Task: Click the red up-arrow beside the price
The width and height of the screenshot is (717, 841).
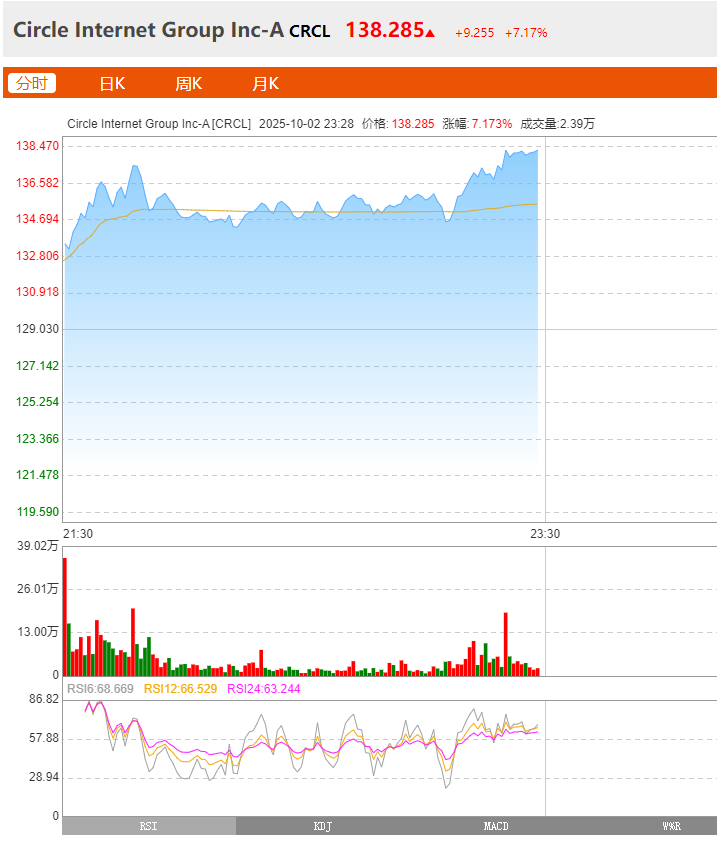Action: 430,33
